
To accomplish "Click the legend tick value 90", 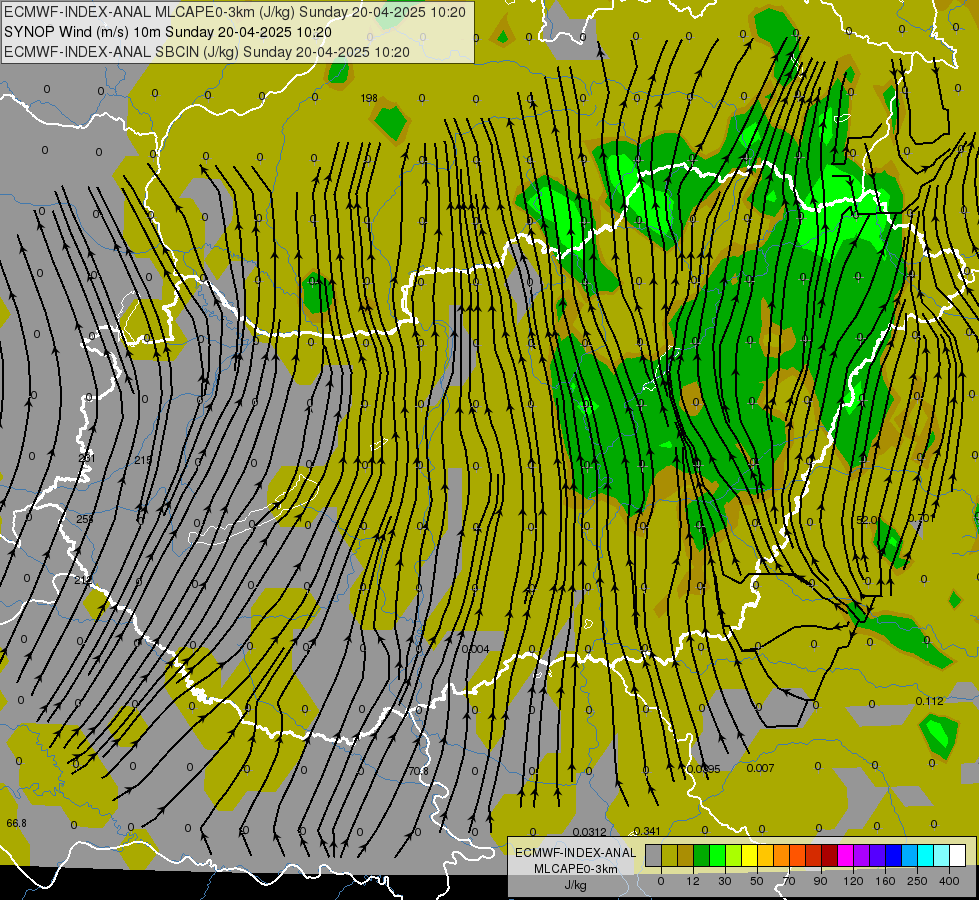I will tap(820, 881).
